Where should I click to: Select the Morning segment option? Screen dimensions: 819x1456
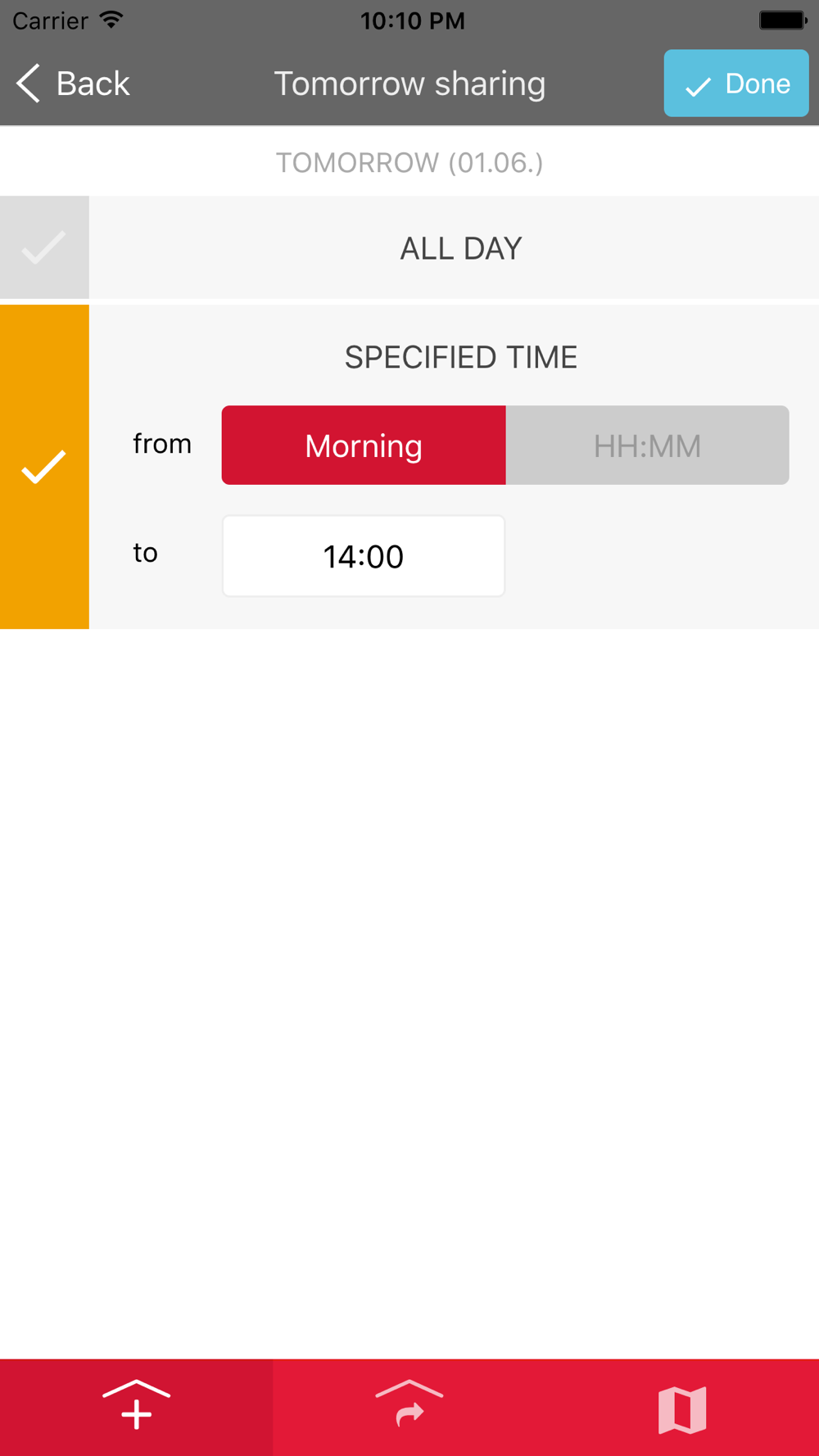pos(364,445)
